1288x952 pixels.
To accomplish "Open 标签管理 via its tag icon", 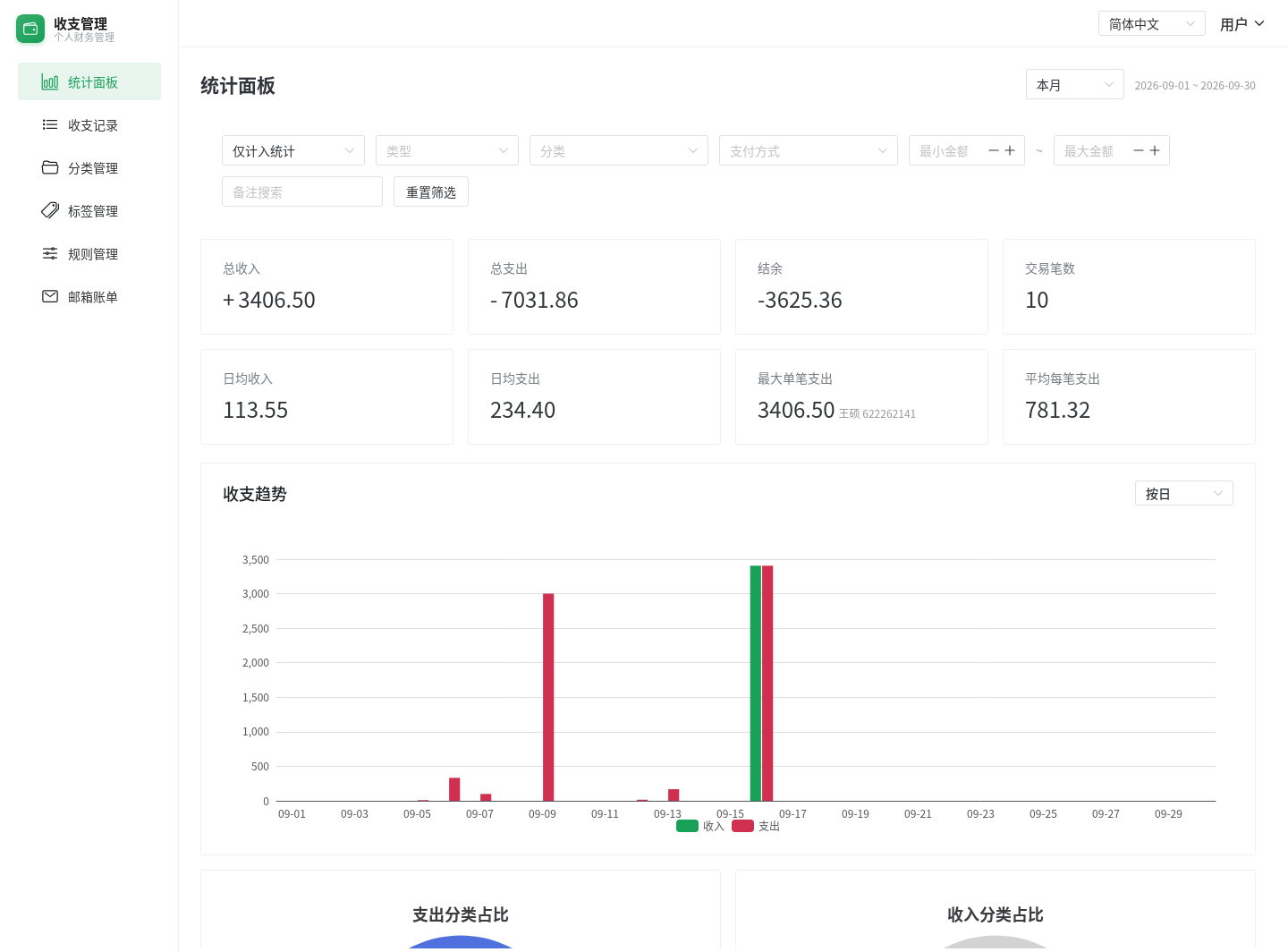I will [x=50, y=211].
